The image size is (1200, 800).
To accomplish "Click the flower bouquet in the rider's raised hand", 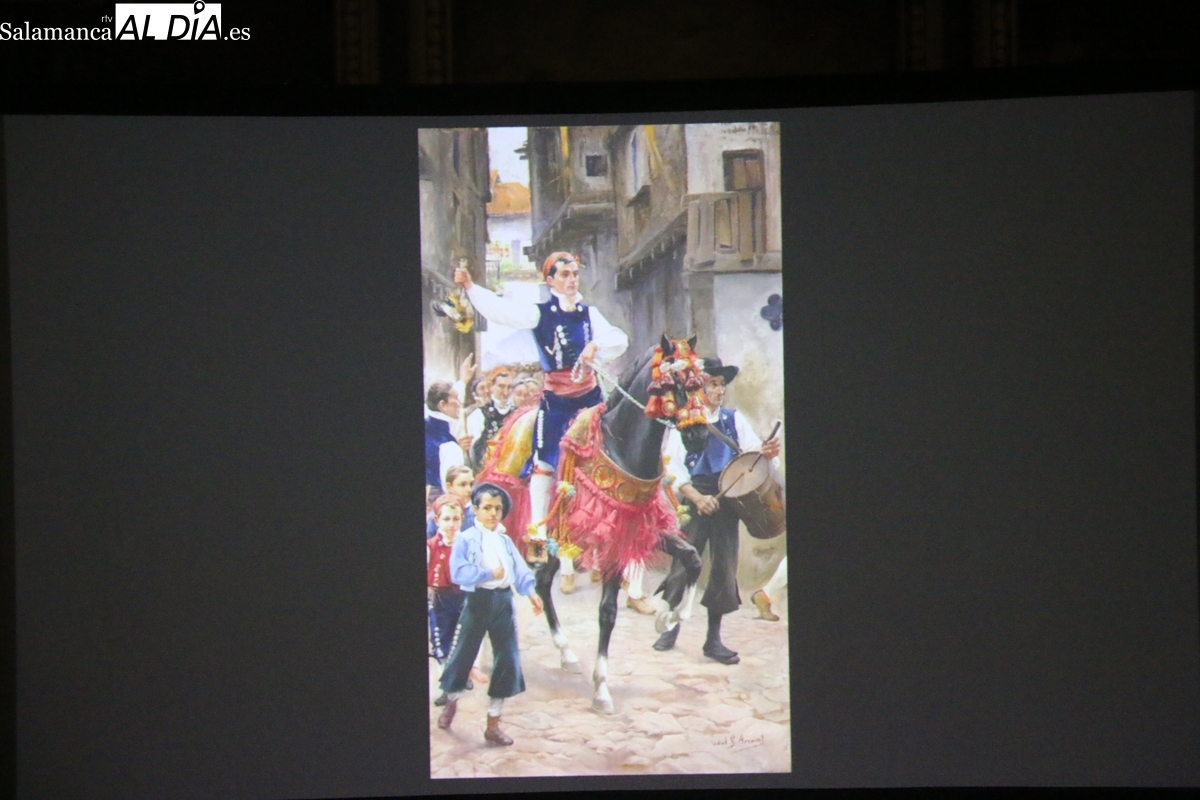I will pyautogui.click(x=457, y=312).
